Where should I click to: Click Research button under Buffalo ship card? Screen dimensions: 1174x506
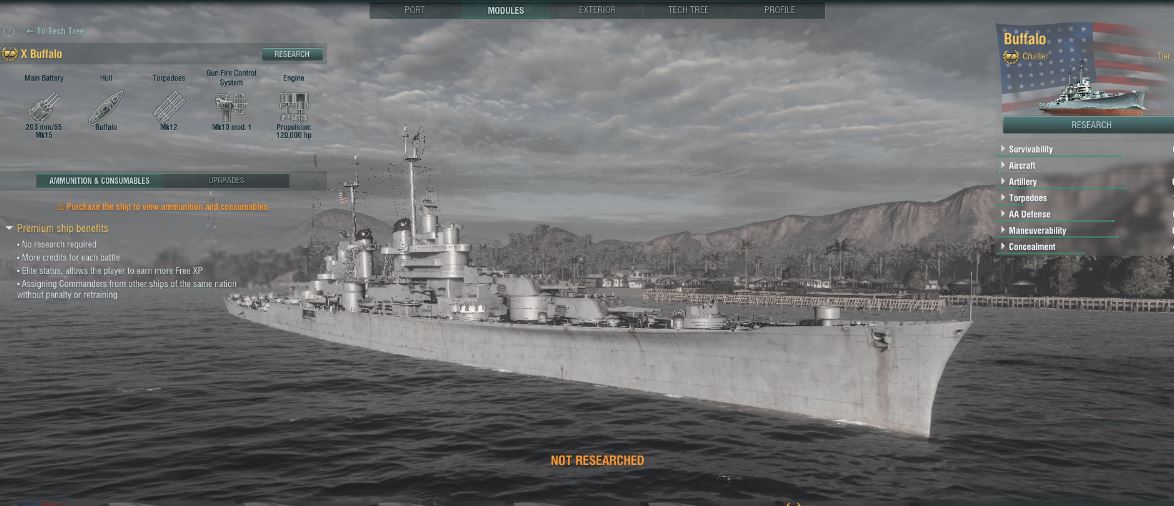tap(1091, 125)
